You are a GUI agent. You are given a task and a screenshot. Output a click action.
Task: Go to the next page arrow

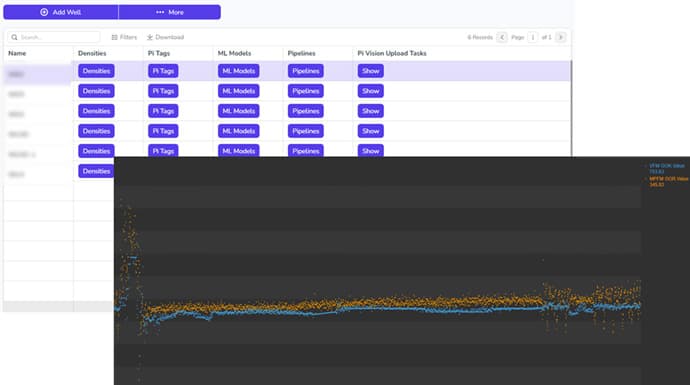tap(561, 37)
